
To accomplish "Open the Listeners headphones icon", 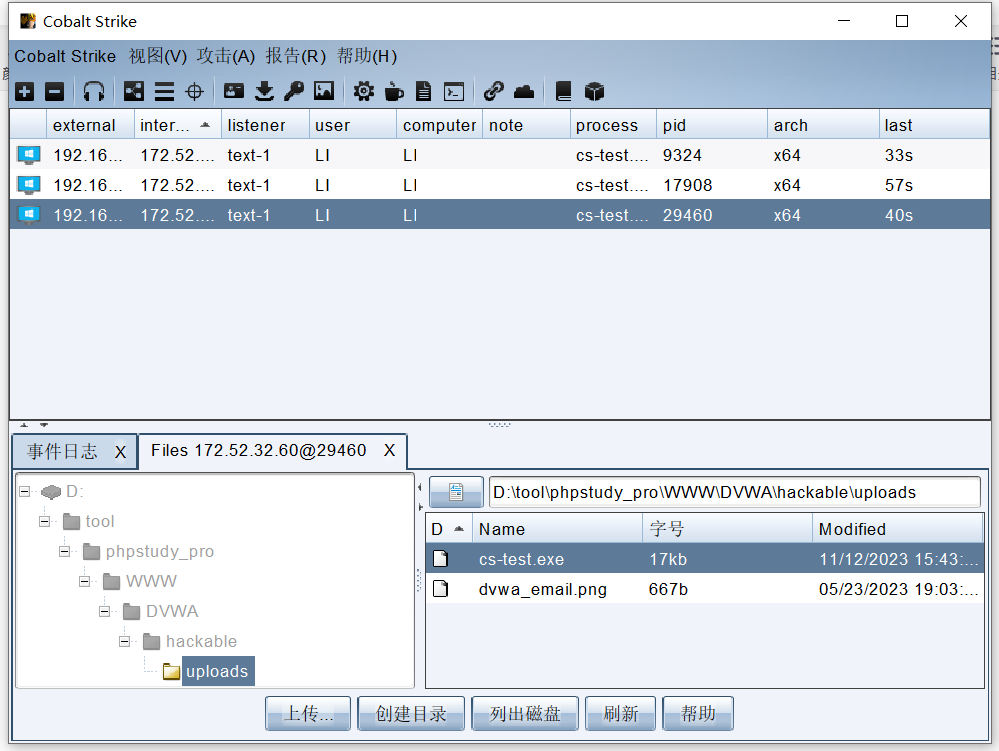I will [94, 92].
